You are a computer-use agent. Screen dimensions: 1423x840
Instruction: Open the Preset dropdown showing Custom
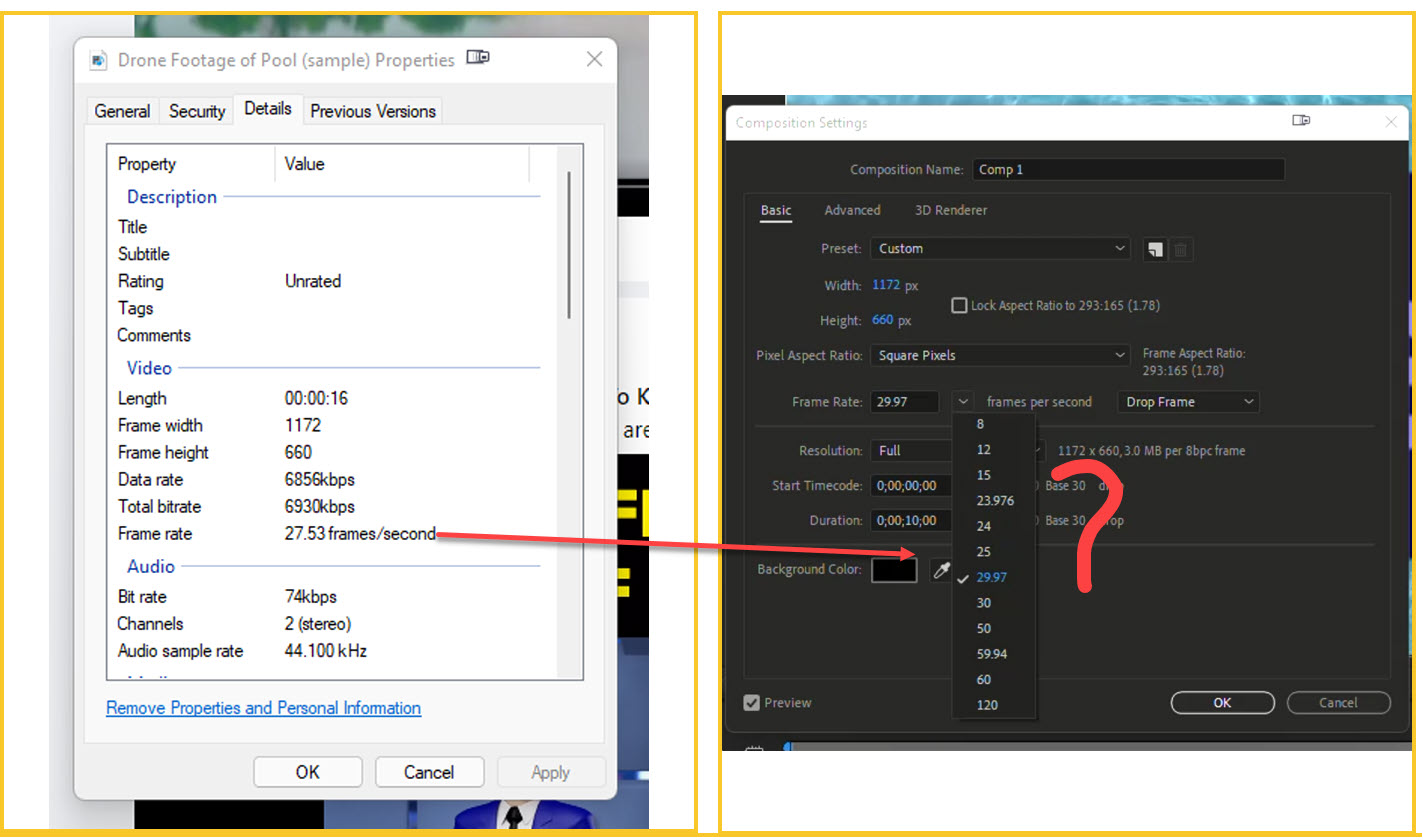[x=1000, y=248]
